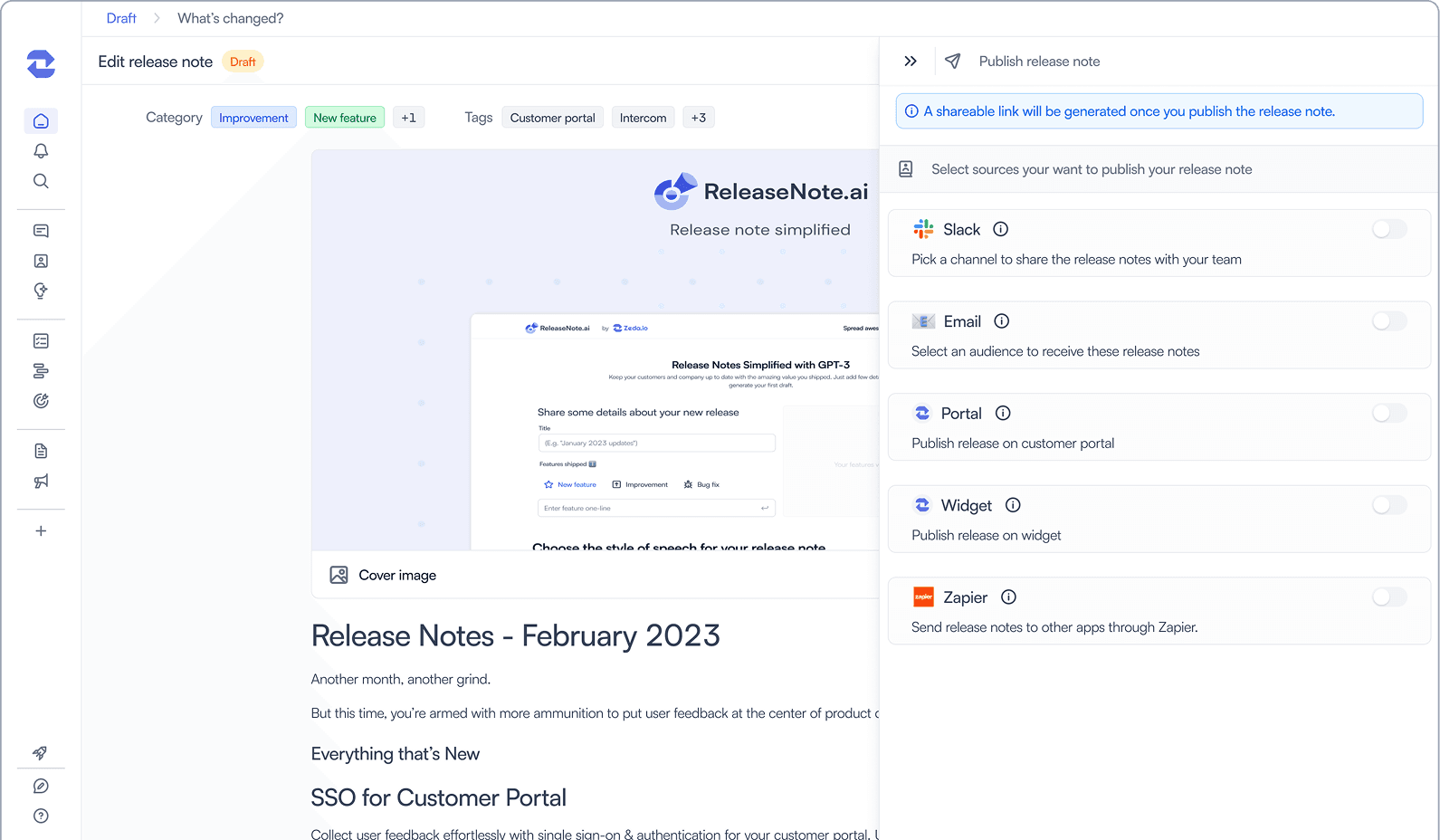This screenshot has width=1440, height=840.
Task: Enable the Zapier toggle switch
Action: point(1389,597)
